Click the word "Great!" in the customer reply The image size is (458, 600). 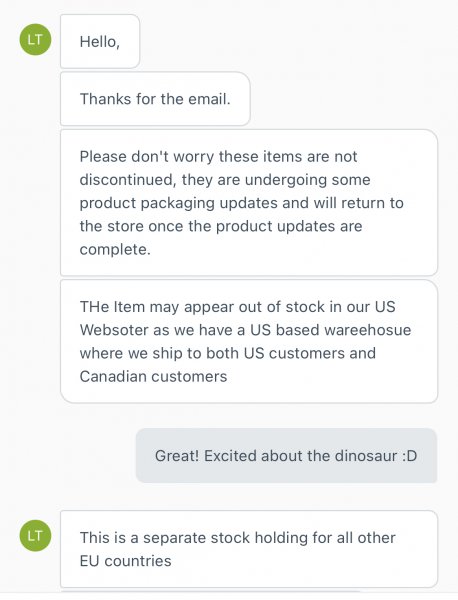(177, 456)
